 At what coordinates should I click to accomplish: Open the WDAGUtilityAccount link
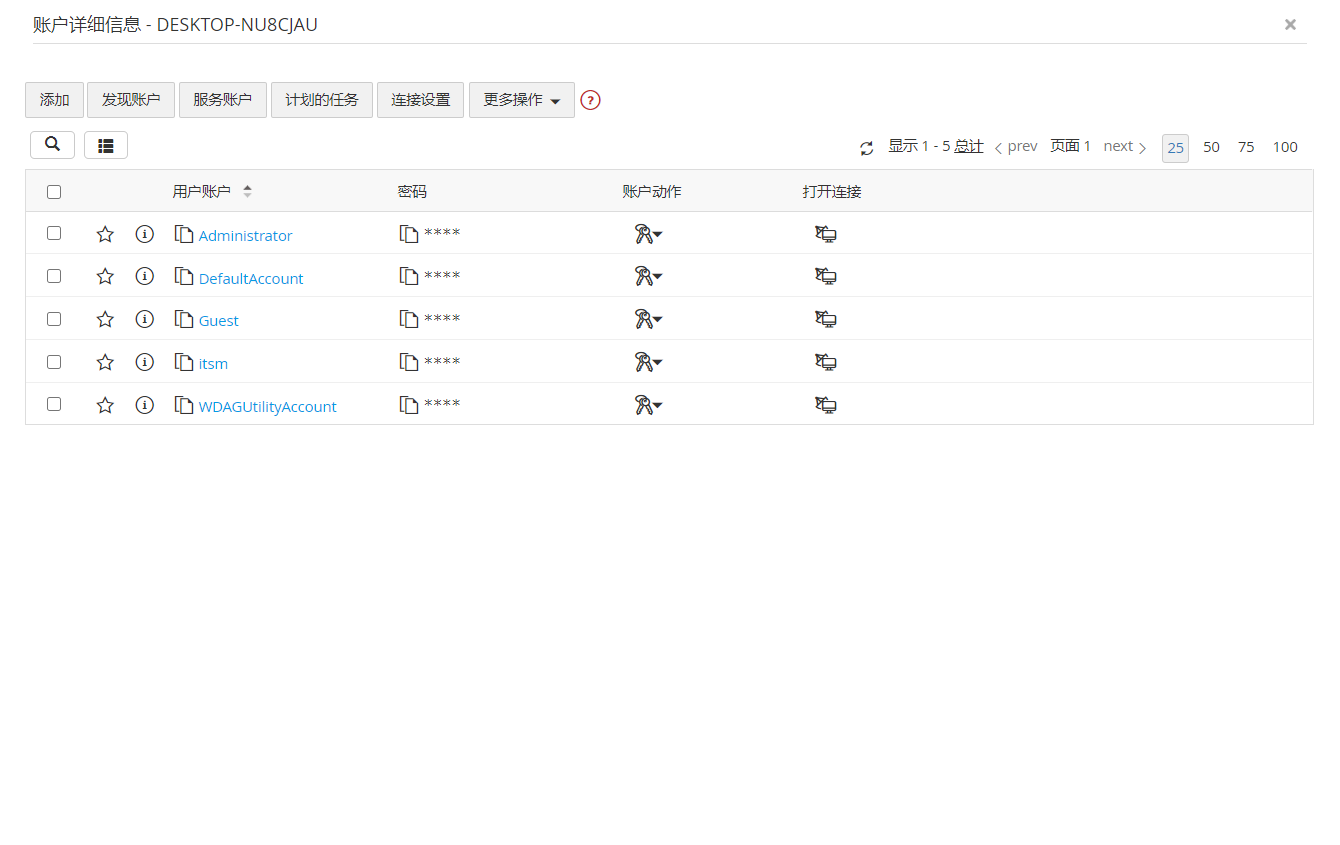pyautogui.click(x=268, y=407)
